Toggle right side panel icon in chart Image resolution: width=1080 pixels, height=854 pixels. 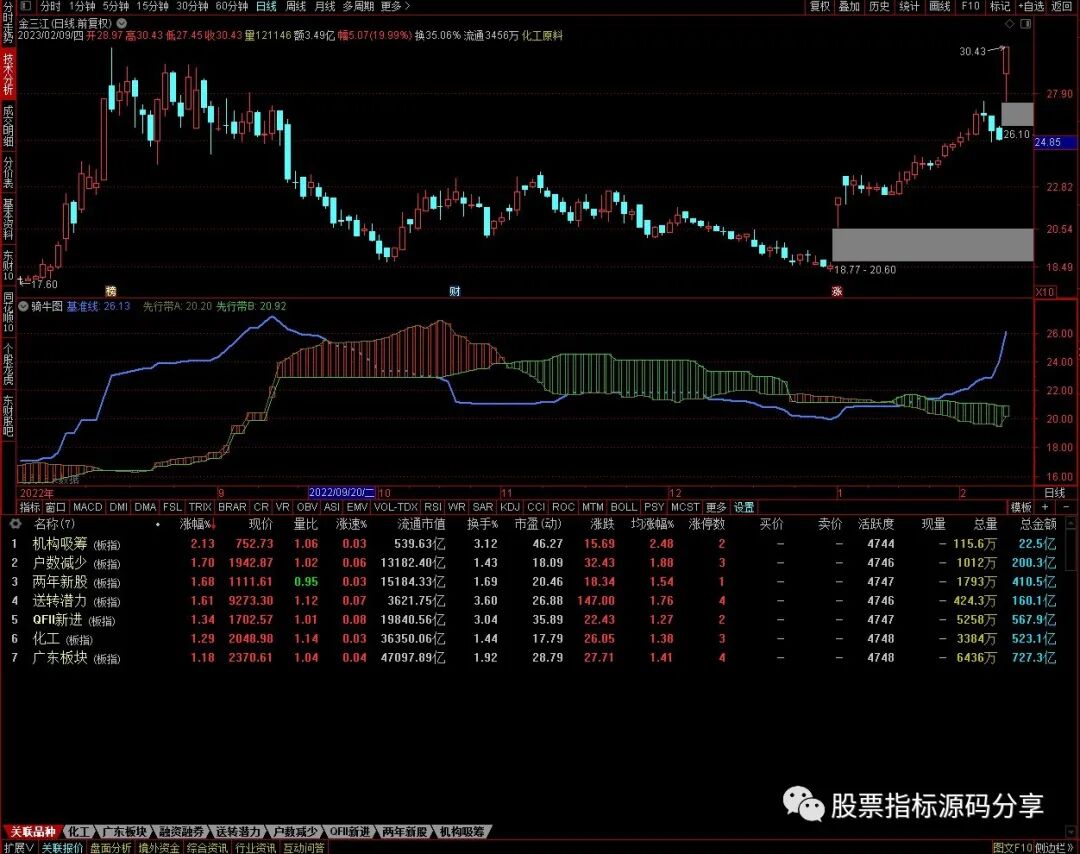click(1026, 24)
